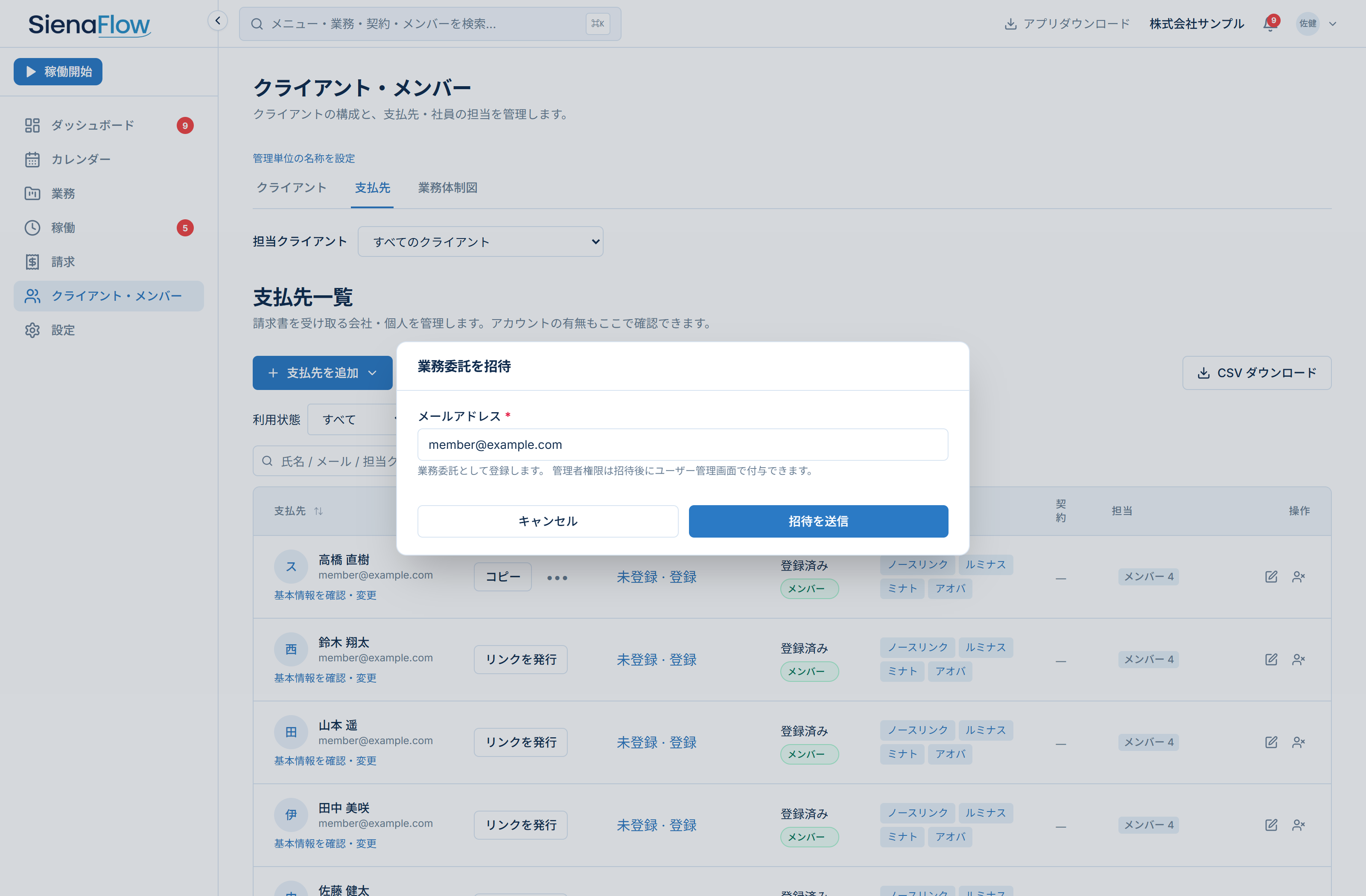Viewport: 1366px width, 896px height.
Task: Click avatar 西 of 鈴木 翔太
Action: [291, 649]
